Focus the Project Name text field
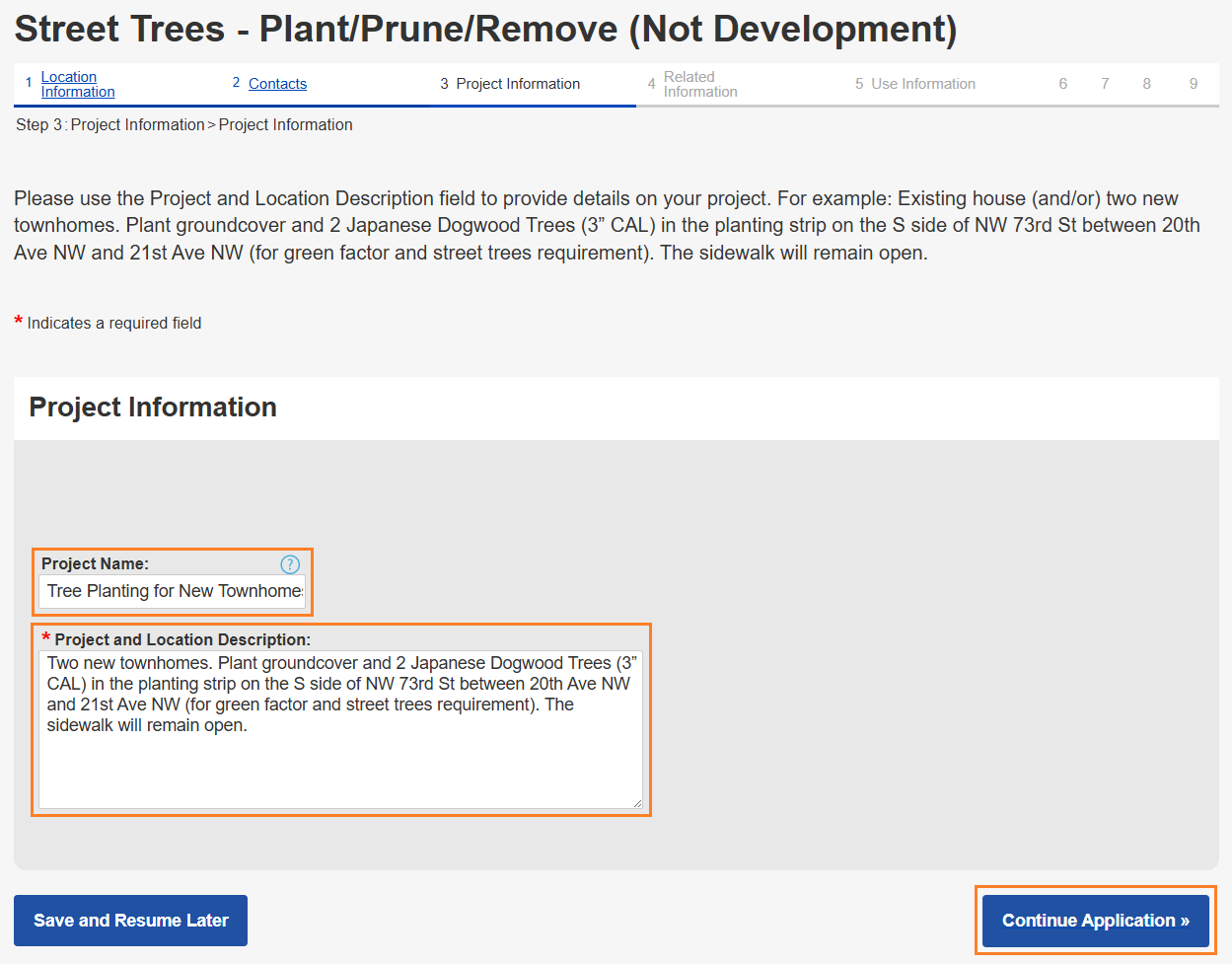This screenshot has height=964, width=1232. pyautogui.click(x=173, y=591)
